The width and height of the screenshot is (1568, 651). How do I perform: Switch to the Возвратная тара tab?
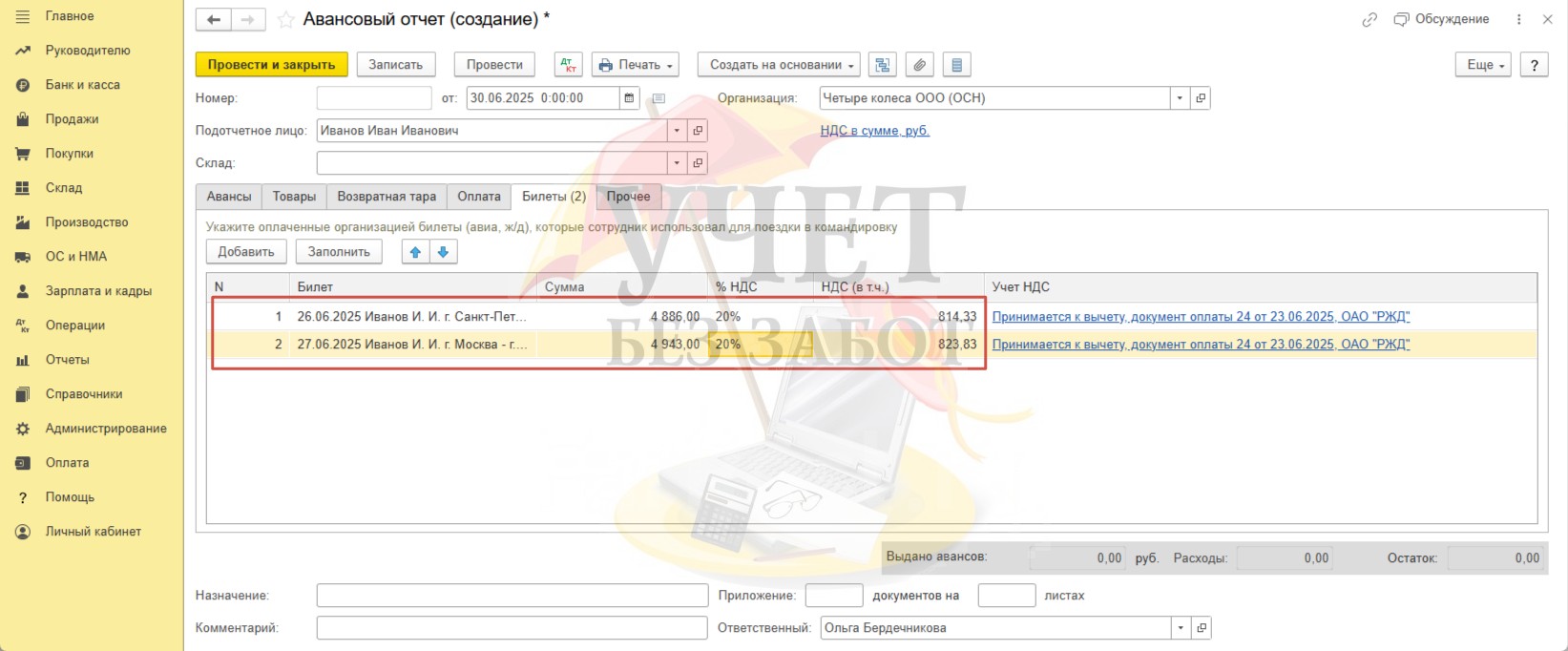click(x=387, y=197)
